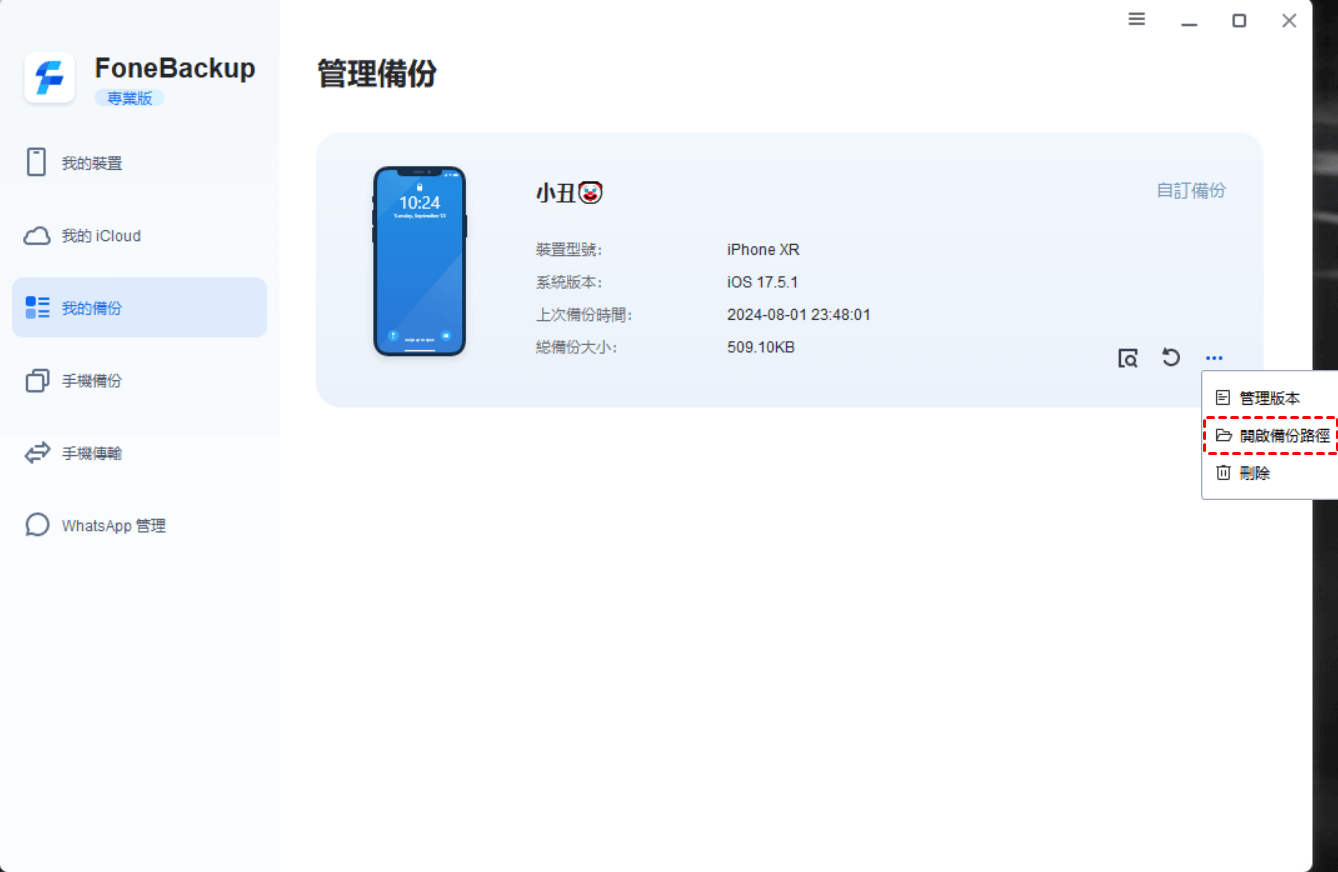Click the 管理備份 page heading
Screen dimensions: 1338x872
coord(377,74)
